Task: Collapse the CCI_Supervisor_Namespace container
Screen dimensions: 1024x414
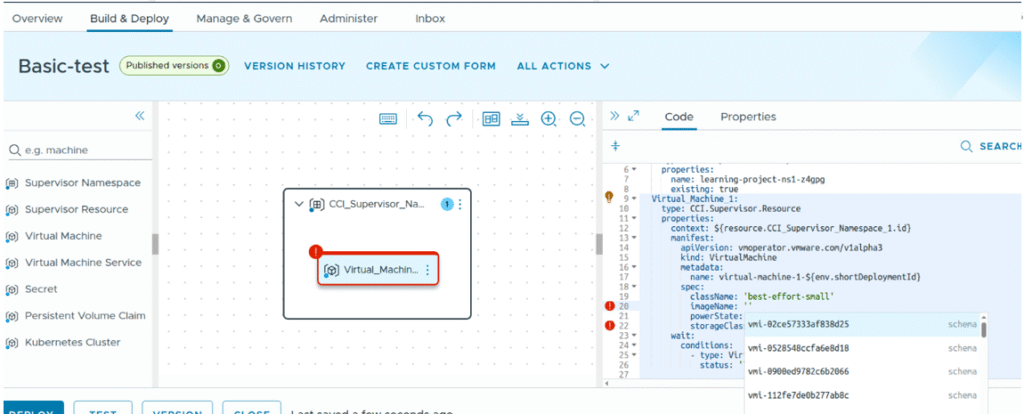Action: click(298, 204)
